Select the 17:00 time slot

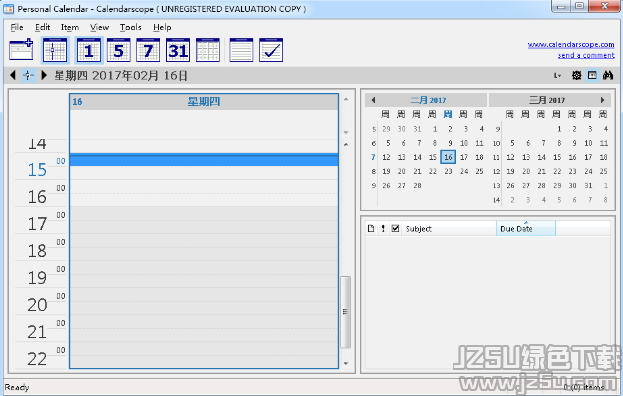(204, 213)
